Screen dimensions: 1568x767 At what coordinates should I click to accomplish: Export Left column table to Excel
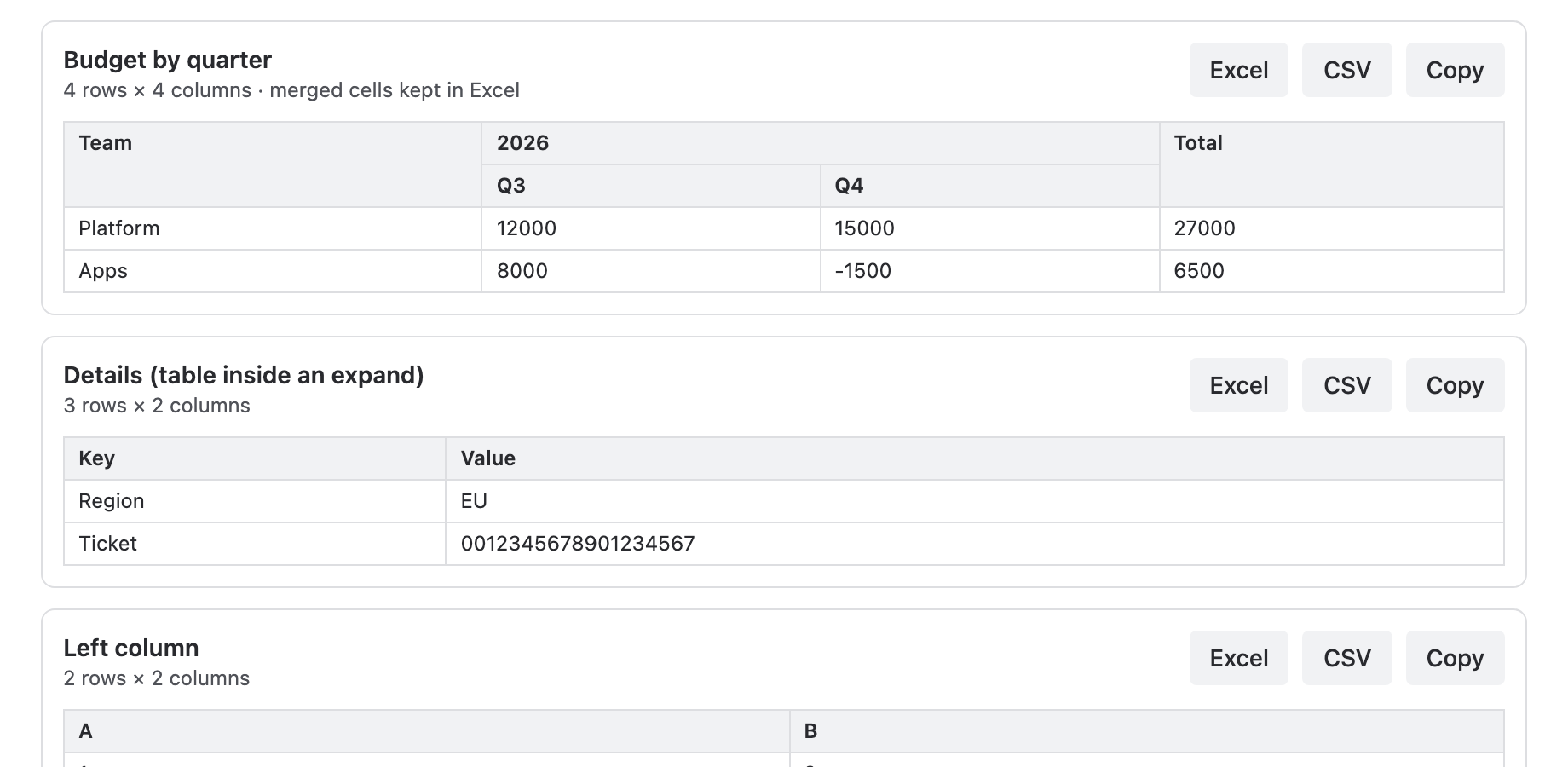(x=1238, y=658)
